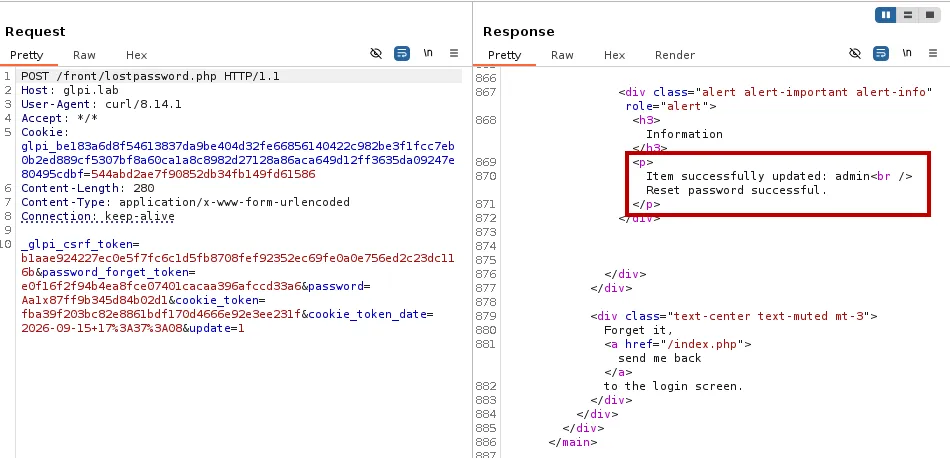Click the Accept: */* header line
This screenshot has height=458, width=950.
pyautogui.click(x=59, y=118)
